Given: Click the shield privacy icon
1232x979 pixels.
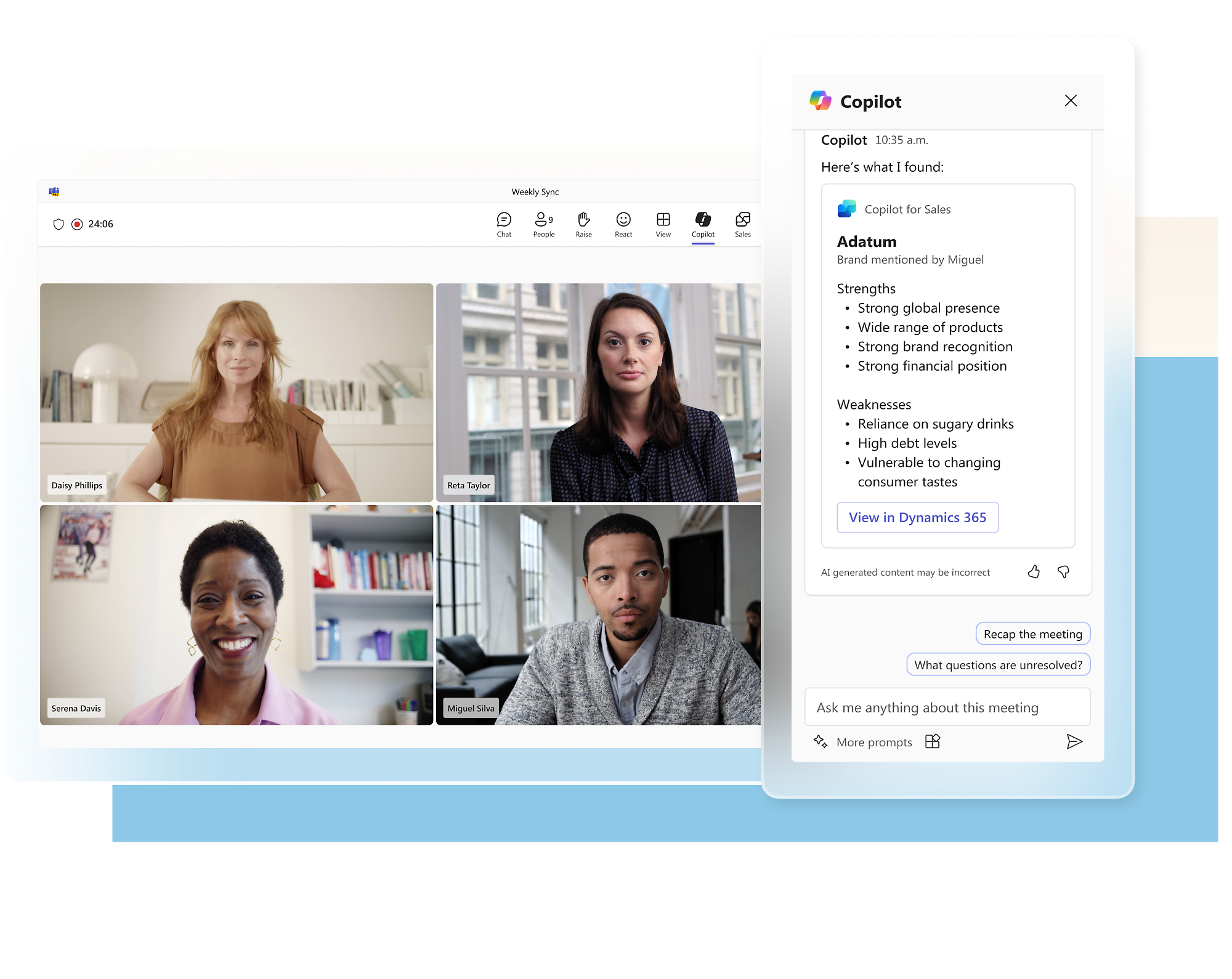Looking at the screenshot, I should (59, 224).
